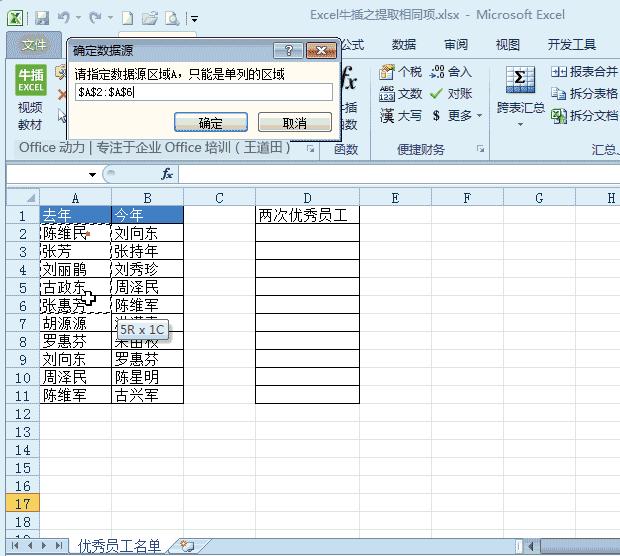Select row 17 header
The width and height of the screenshot is (620, 556).
[23, 503]
